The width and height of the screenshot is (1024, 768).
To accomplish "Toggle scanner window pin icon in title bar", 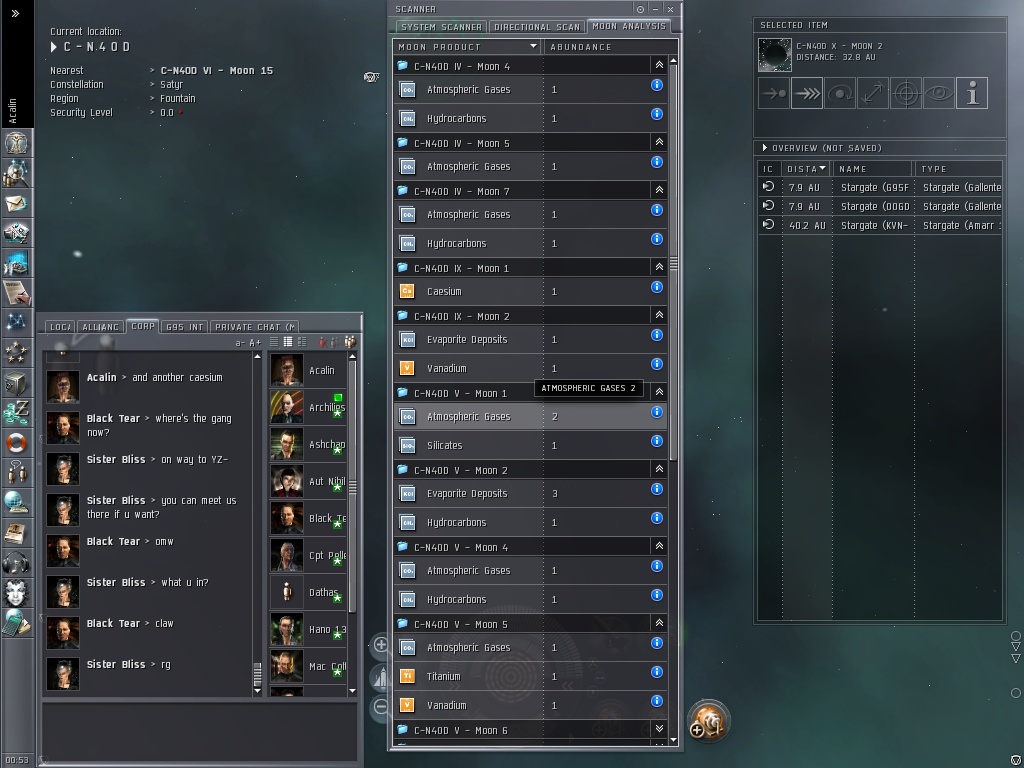I will (x=641, y=9).
